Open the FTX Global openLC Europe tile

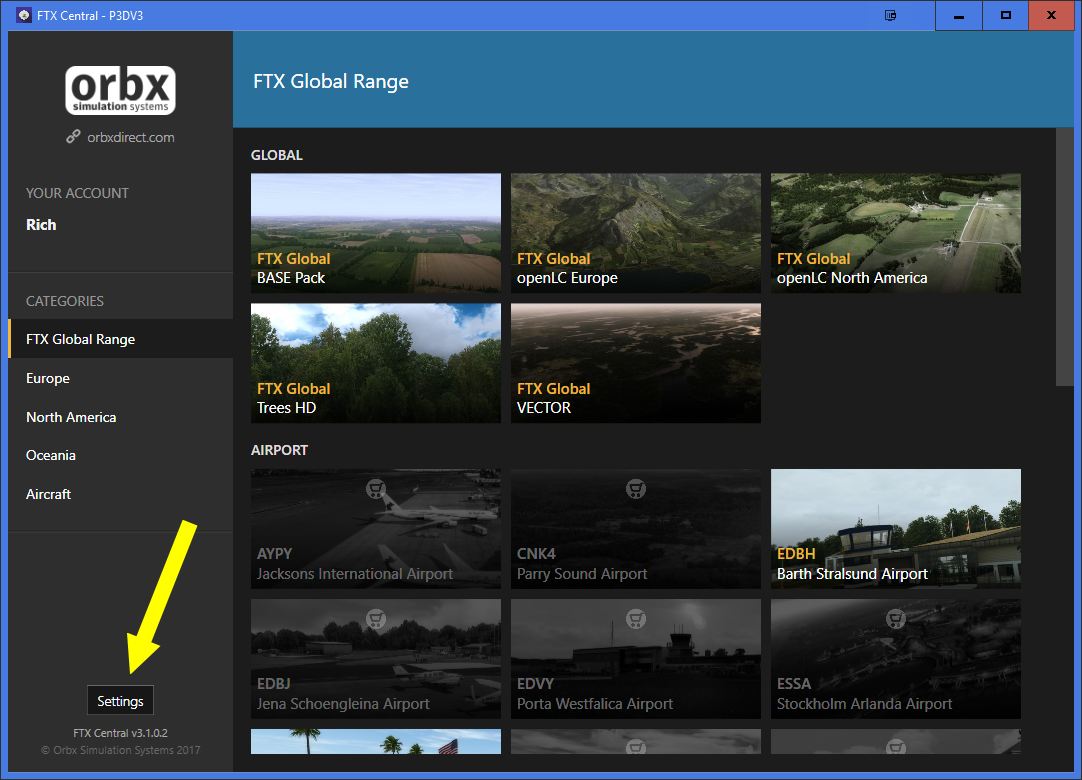[636, 233]
